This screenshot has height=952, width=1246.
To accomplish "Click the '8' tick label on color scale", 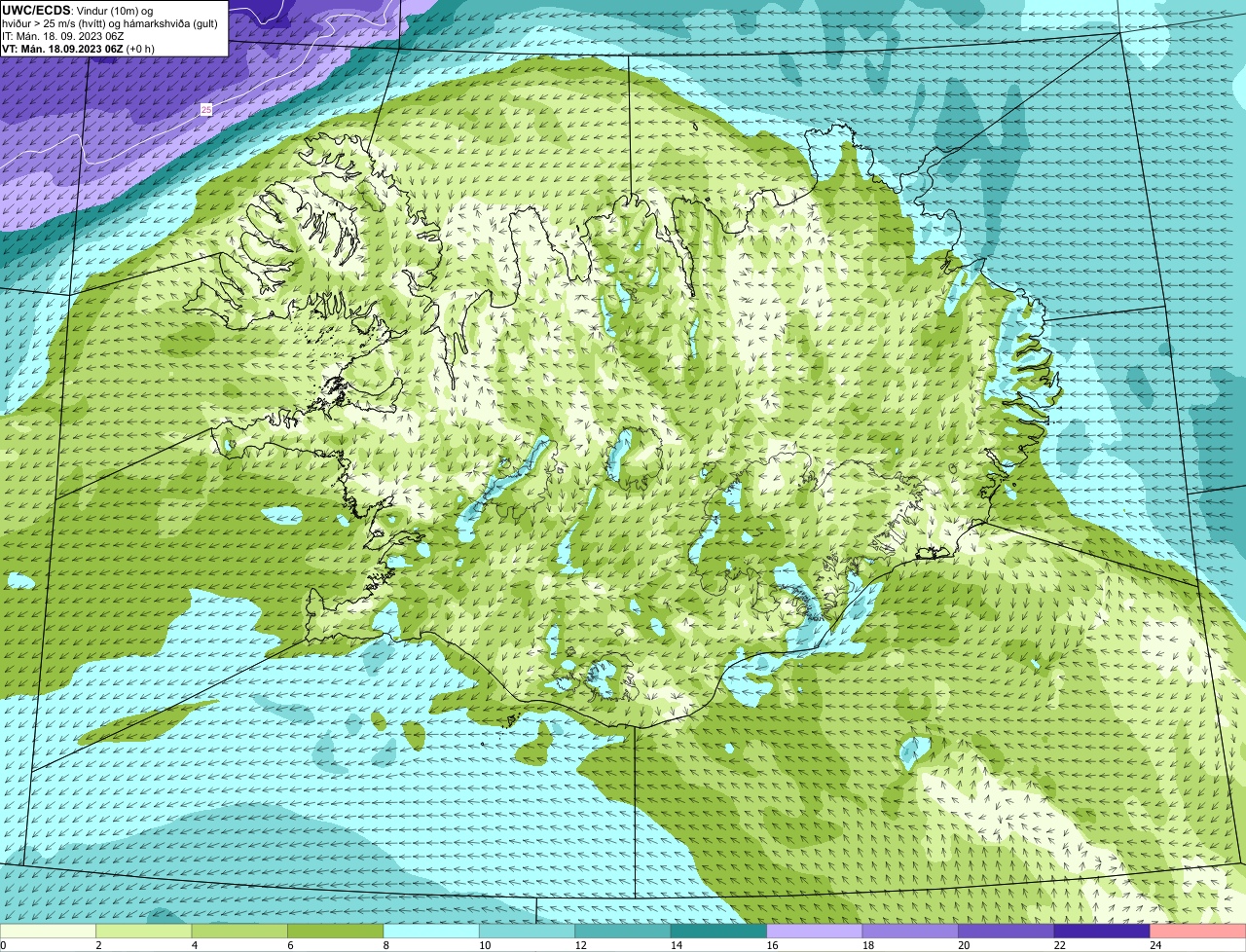I will tap(385, 945).
